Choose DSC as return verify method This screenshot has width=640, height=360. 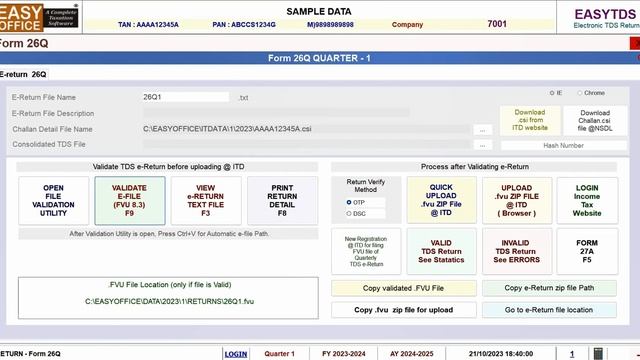(349, 213)
